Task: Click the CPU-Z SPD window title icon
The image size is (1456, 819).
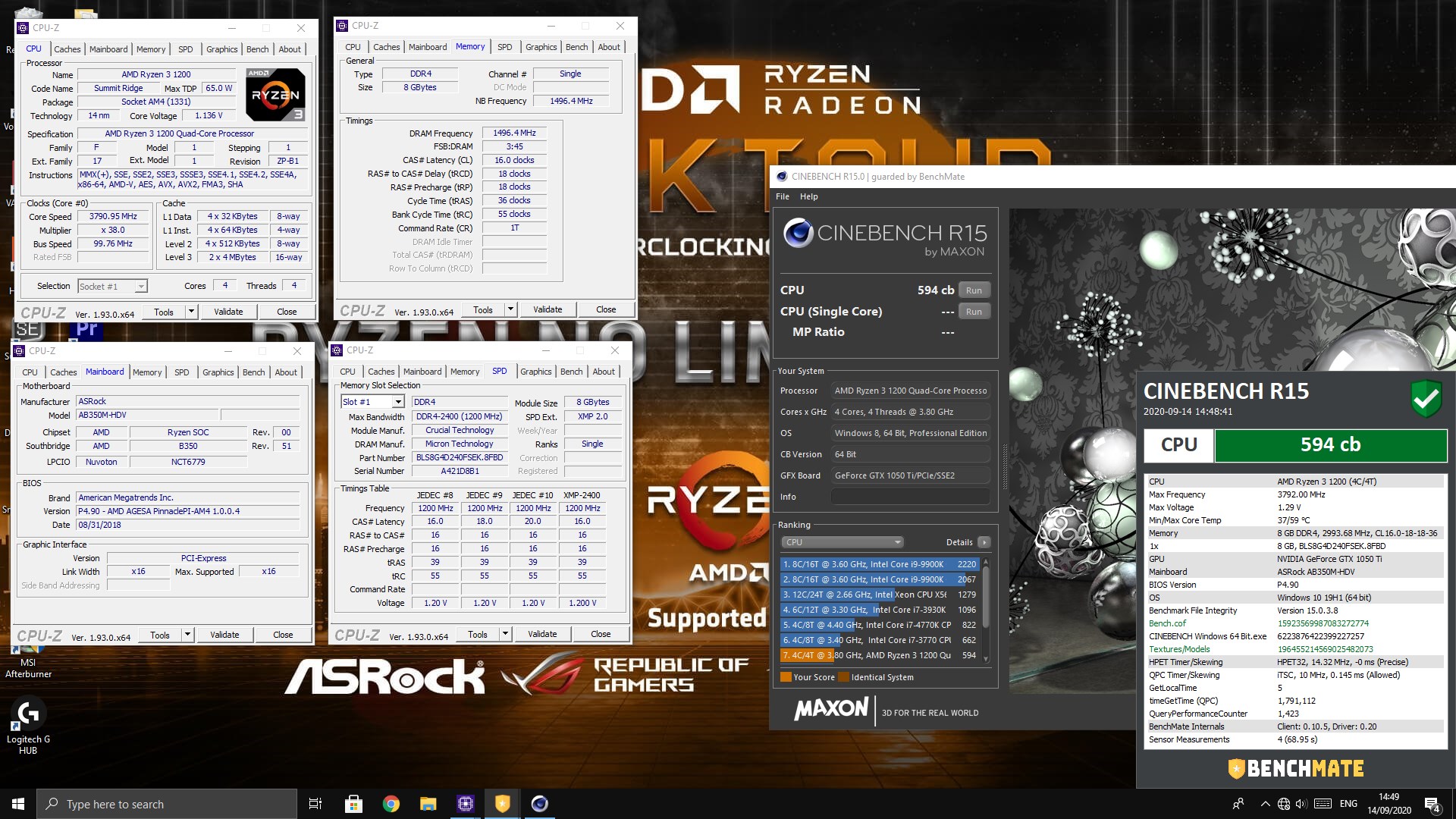Action: [337, 350]
